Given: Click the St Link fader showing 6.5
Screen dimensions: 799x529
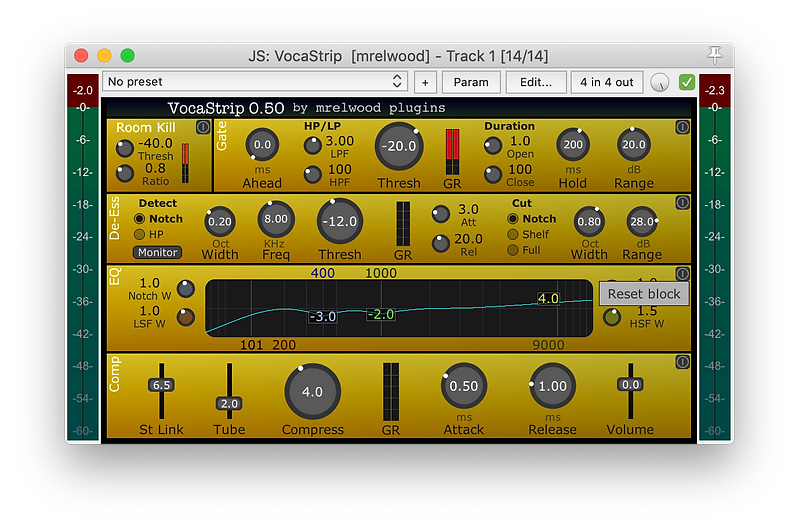Looking at the screenshot, I should (161, 385).
